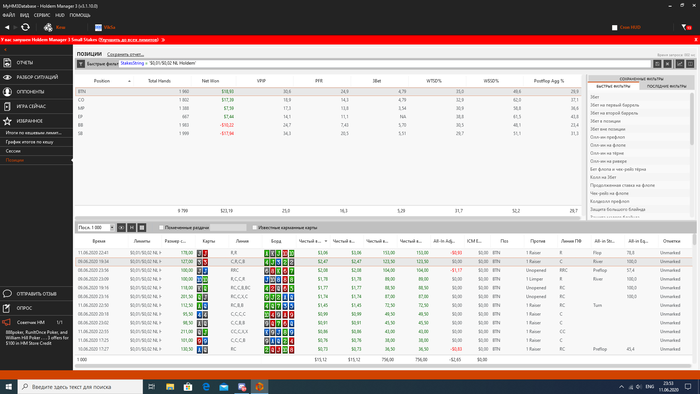Image resolution: width=700 pixels, height=394 pixels.
Task: Apply the 3бет на первый баррель filter
Action: coord(615,105)
